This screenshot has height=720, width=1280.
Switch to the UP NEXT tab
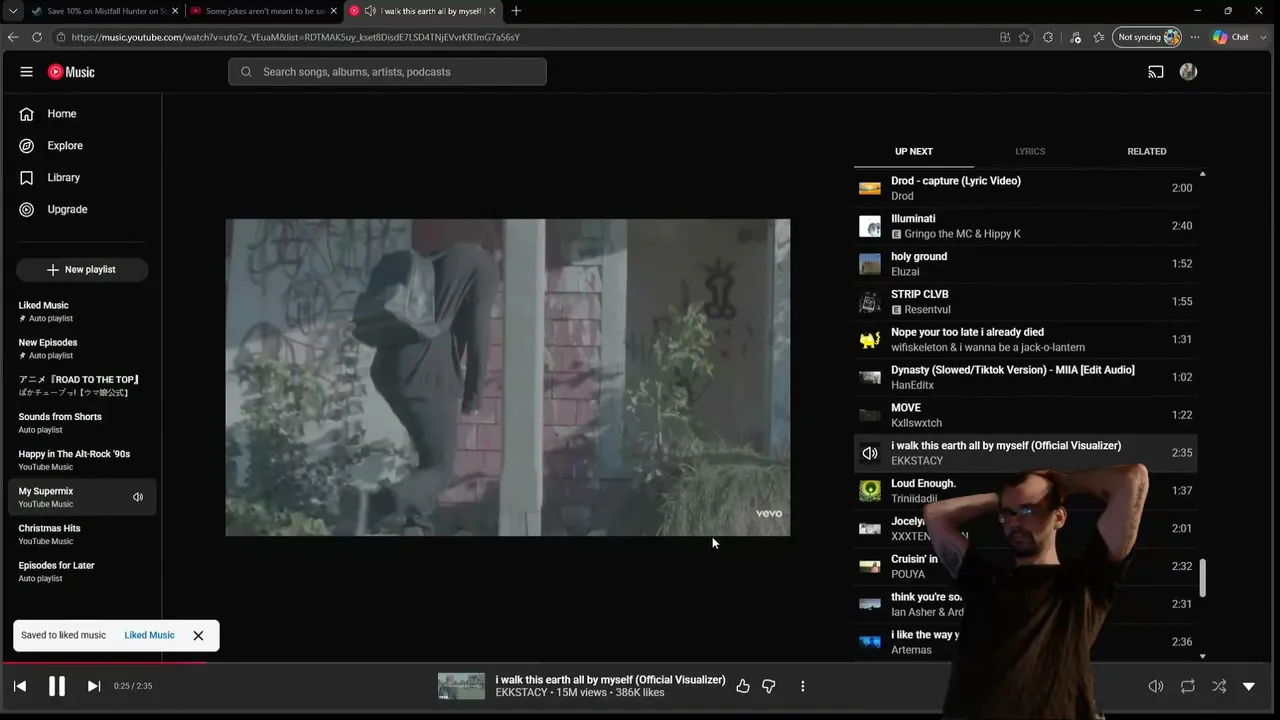point(914,152)
